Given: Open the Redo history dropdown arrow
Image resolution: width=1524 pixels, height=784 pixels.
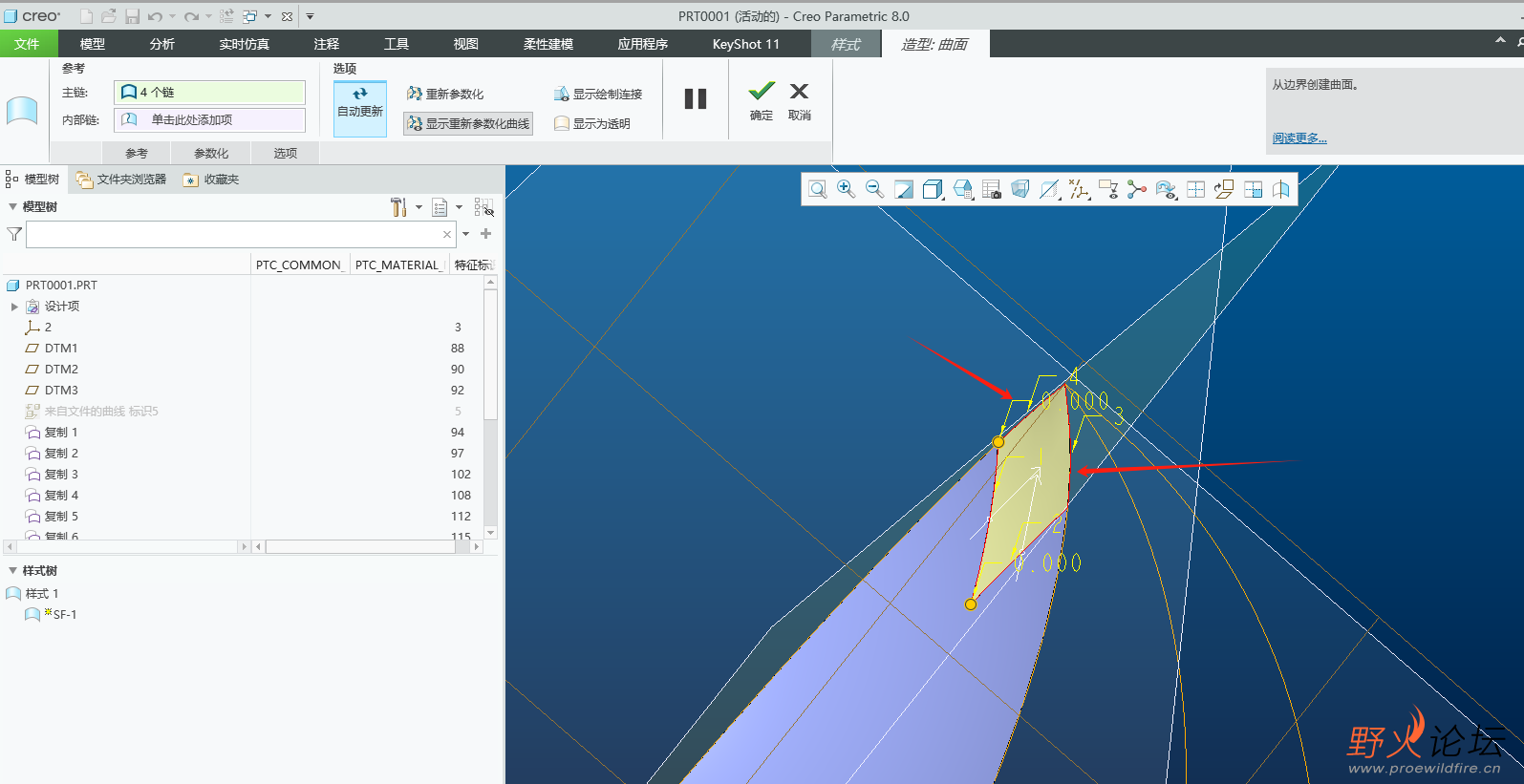Looking at the screenshot, I should pos(208,16).
